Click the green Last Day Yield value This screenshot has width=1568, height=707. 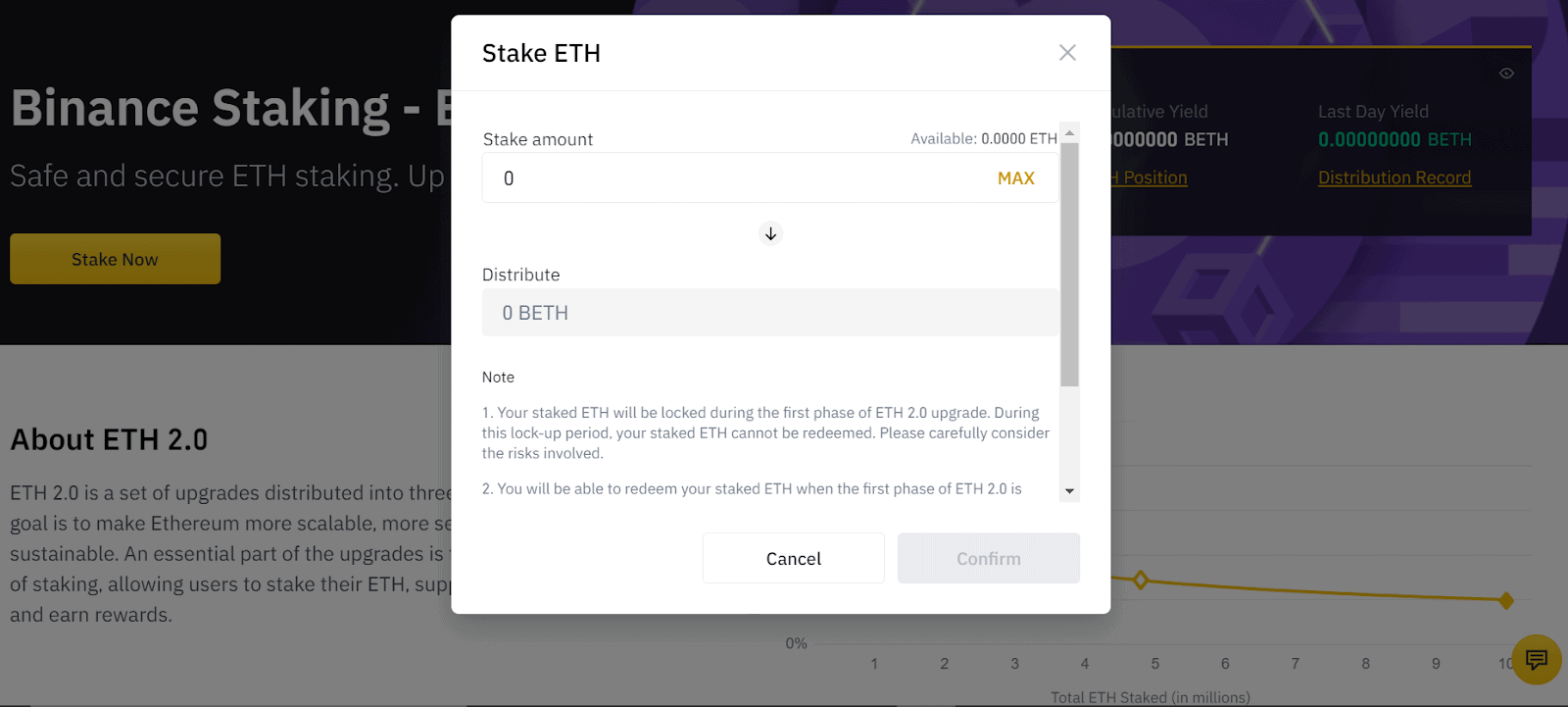1393,139
